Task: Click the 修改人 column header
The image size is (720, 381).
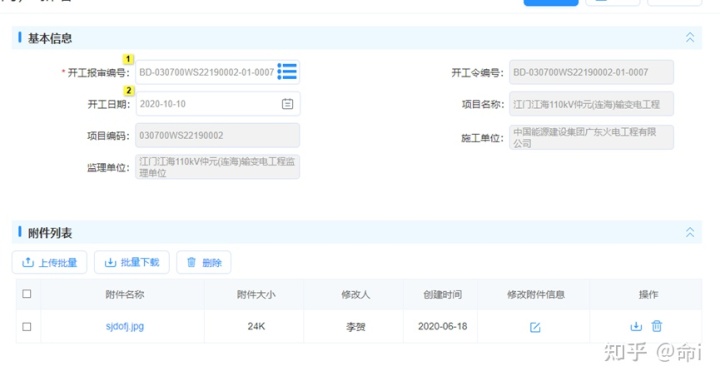Action: tap(355, 294)
